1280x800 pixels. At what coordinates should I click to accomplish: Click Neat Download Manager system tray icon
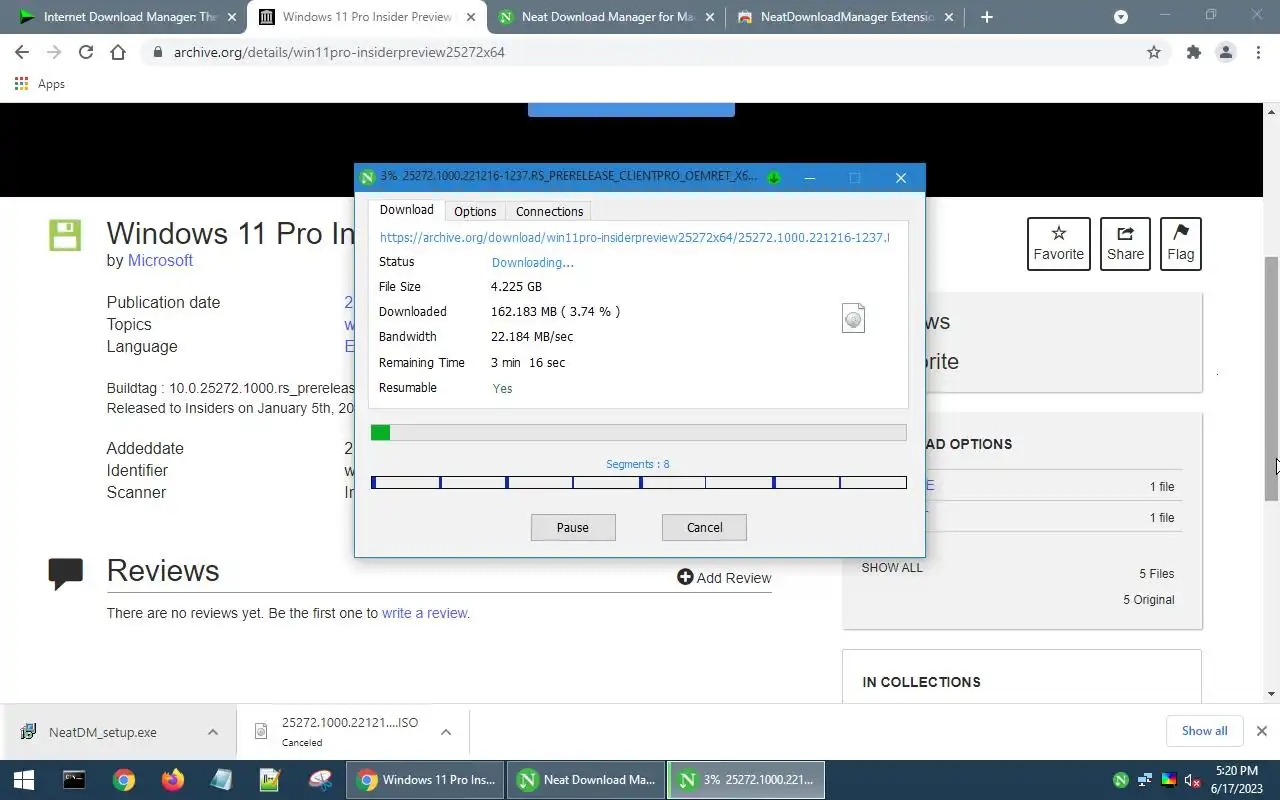point(1121,780)
